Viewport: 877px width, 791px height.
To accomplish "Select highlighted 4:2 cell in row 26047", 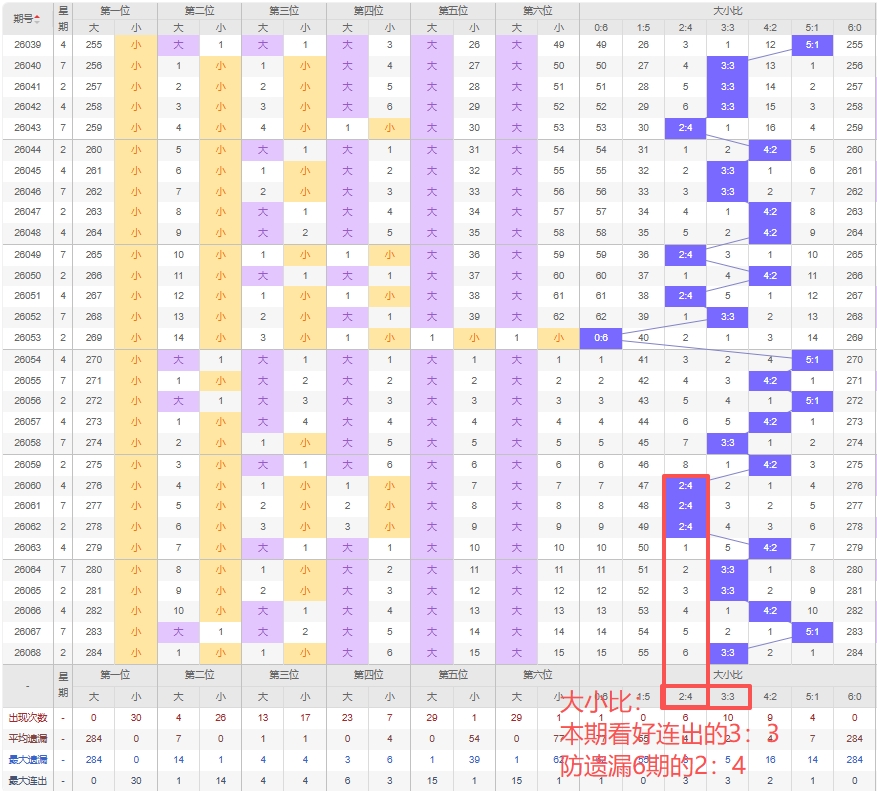I will tap(770, 212).
